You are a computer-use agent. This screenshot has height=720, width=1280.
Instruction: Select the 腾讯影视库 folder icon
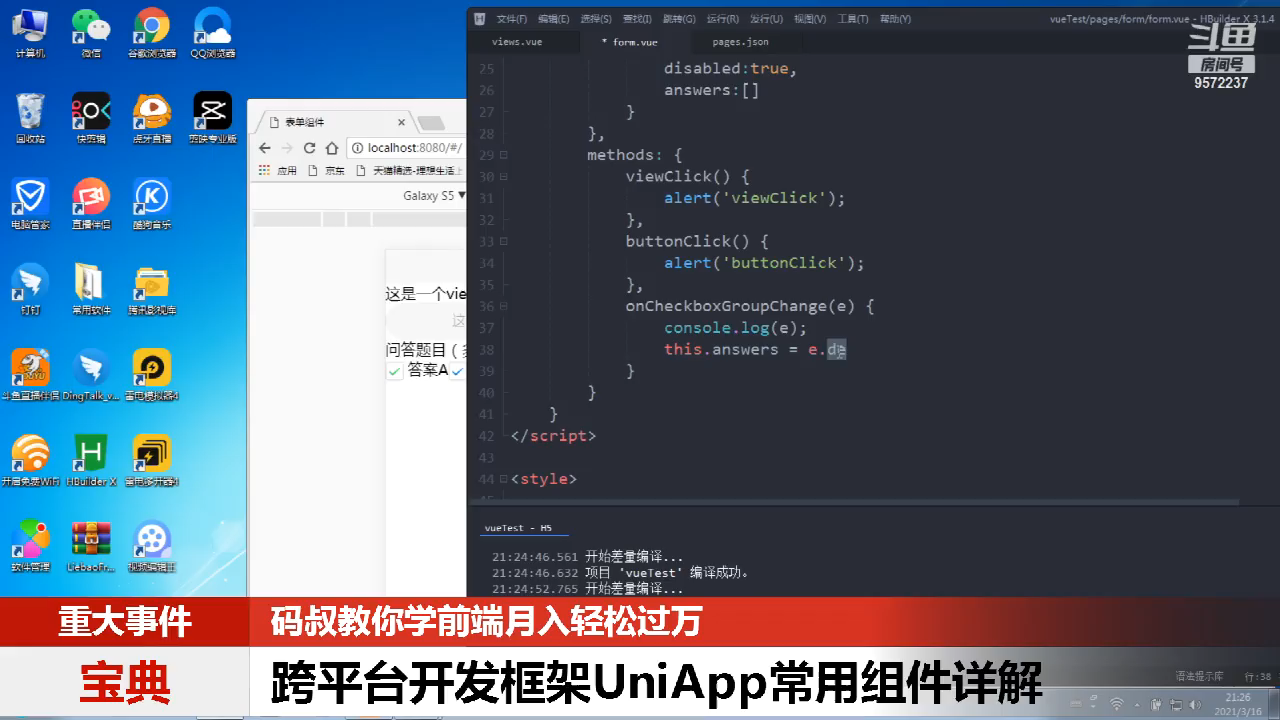tap(151, 290)
